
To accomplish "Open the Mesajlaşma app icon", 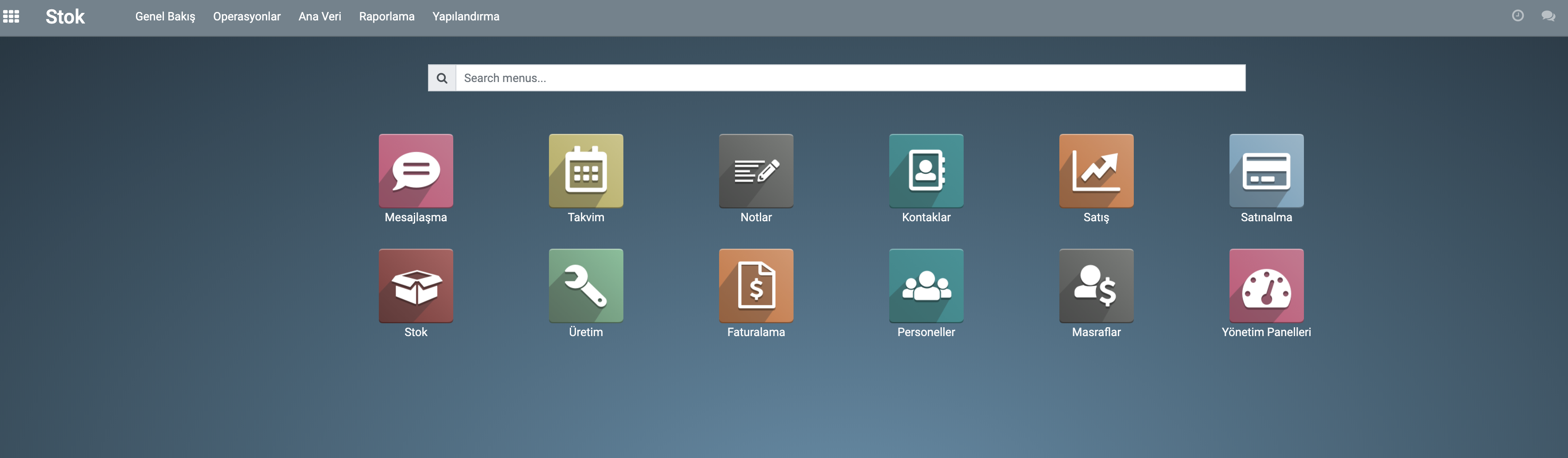I will coord(416,171).
